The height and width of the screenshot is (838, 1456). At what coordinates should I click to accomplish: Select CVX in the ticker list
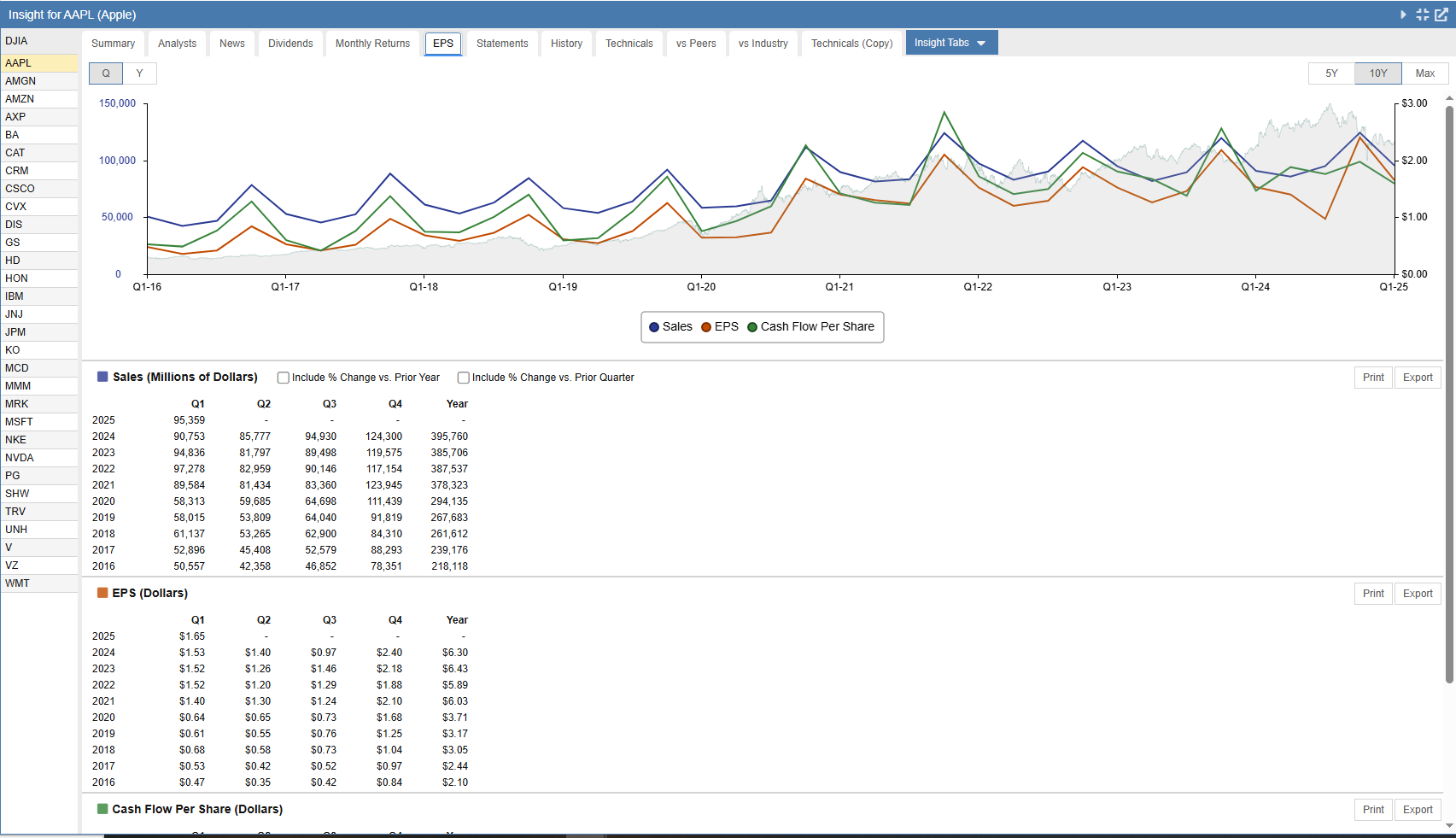[39, 207]
